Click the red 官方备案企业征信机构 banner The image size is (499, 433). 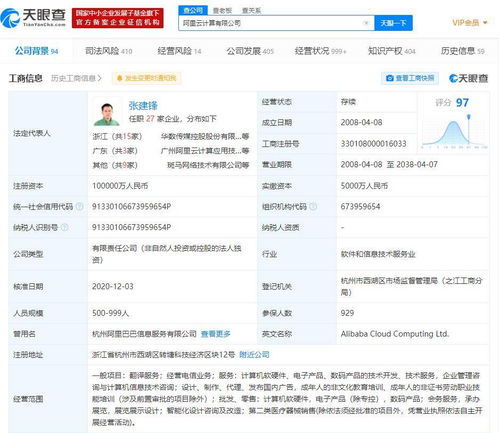(118, 18)
